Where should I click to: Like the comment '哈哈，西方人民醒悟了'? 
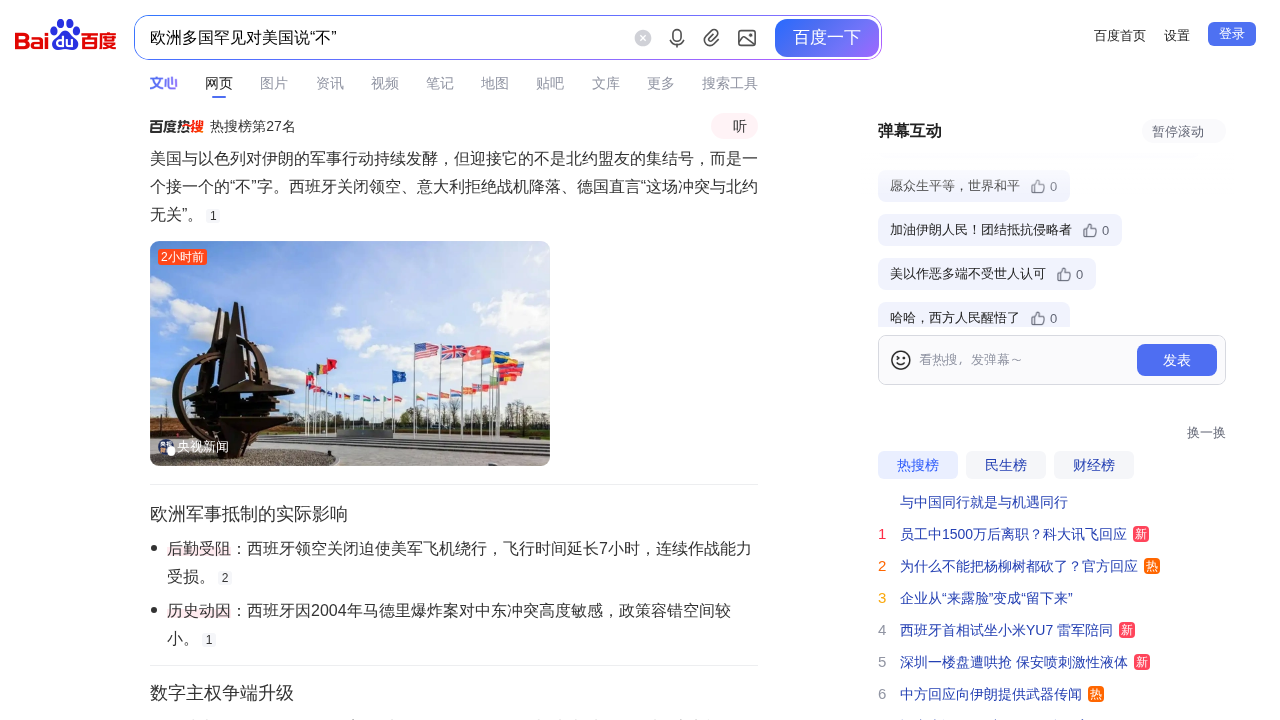coord(1038,318)
